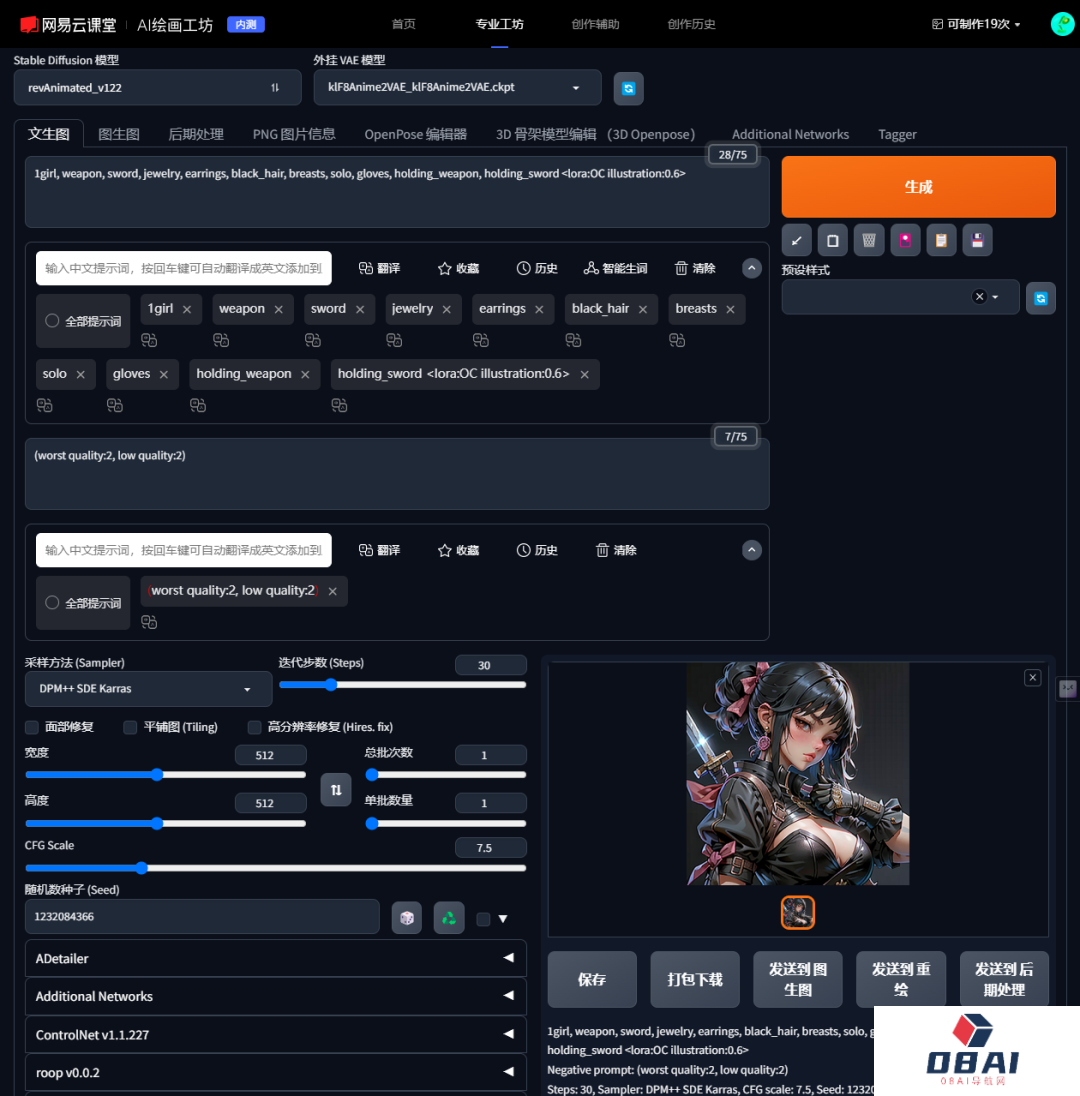Open the 外挂 VAE 模型 dropdown
The width and height of the screenshot is (1080, 1096).
457,88
